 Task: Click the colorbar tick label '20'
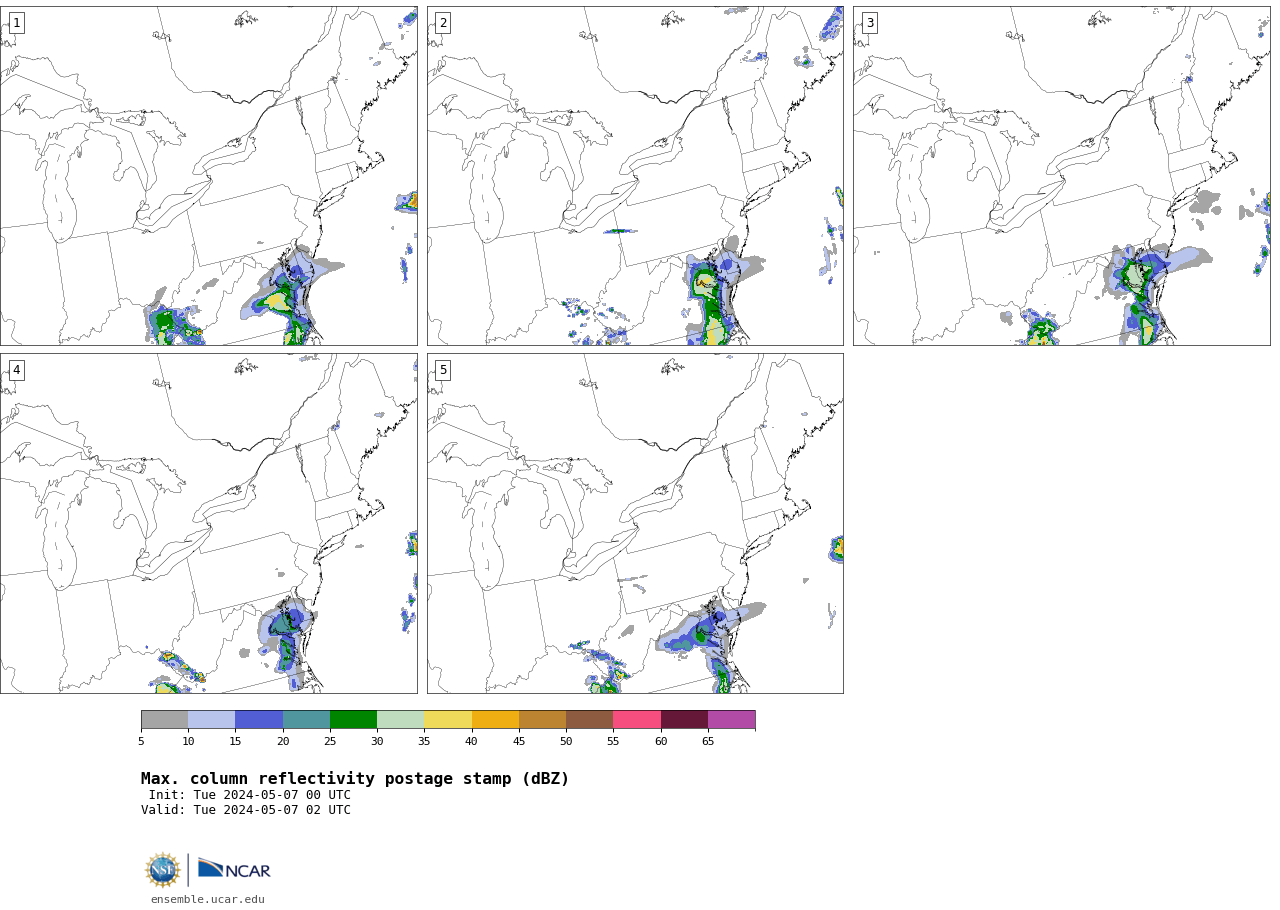click(x=283, y=741)
